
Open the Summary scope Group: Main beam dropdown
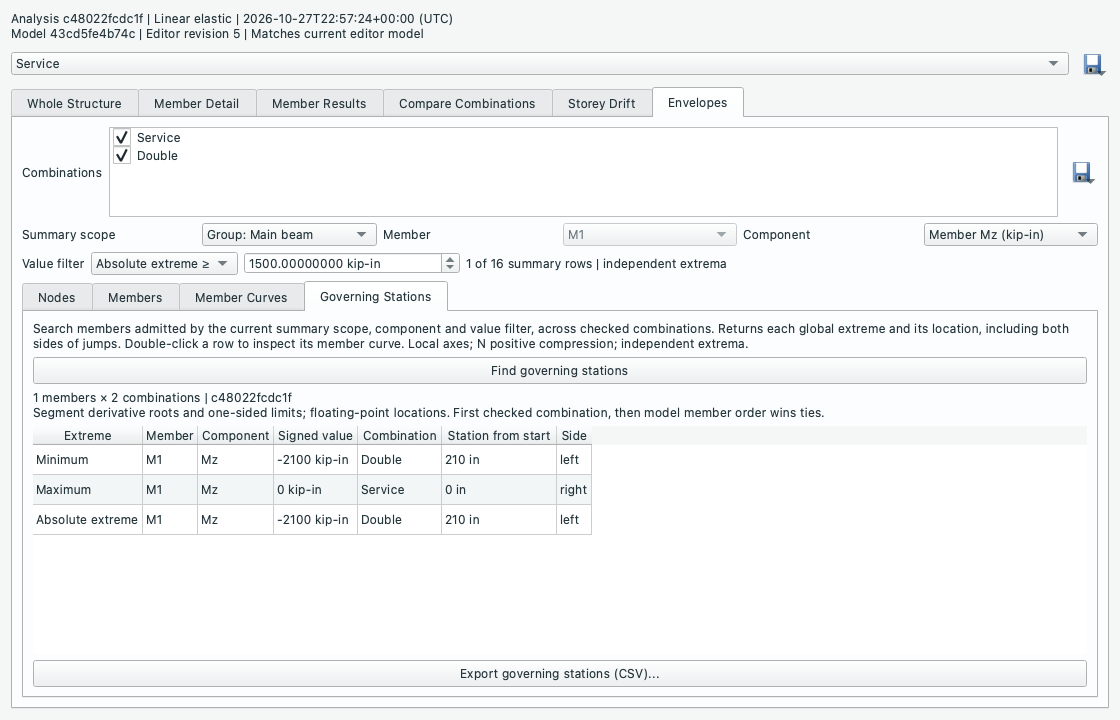click(289, 235)
